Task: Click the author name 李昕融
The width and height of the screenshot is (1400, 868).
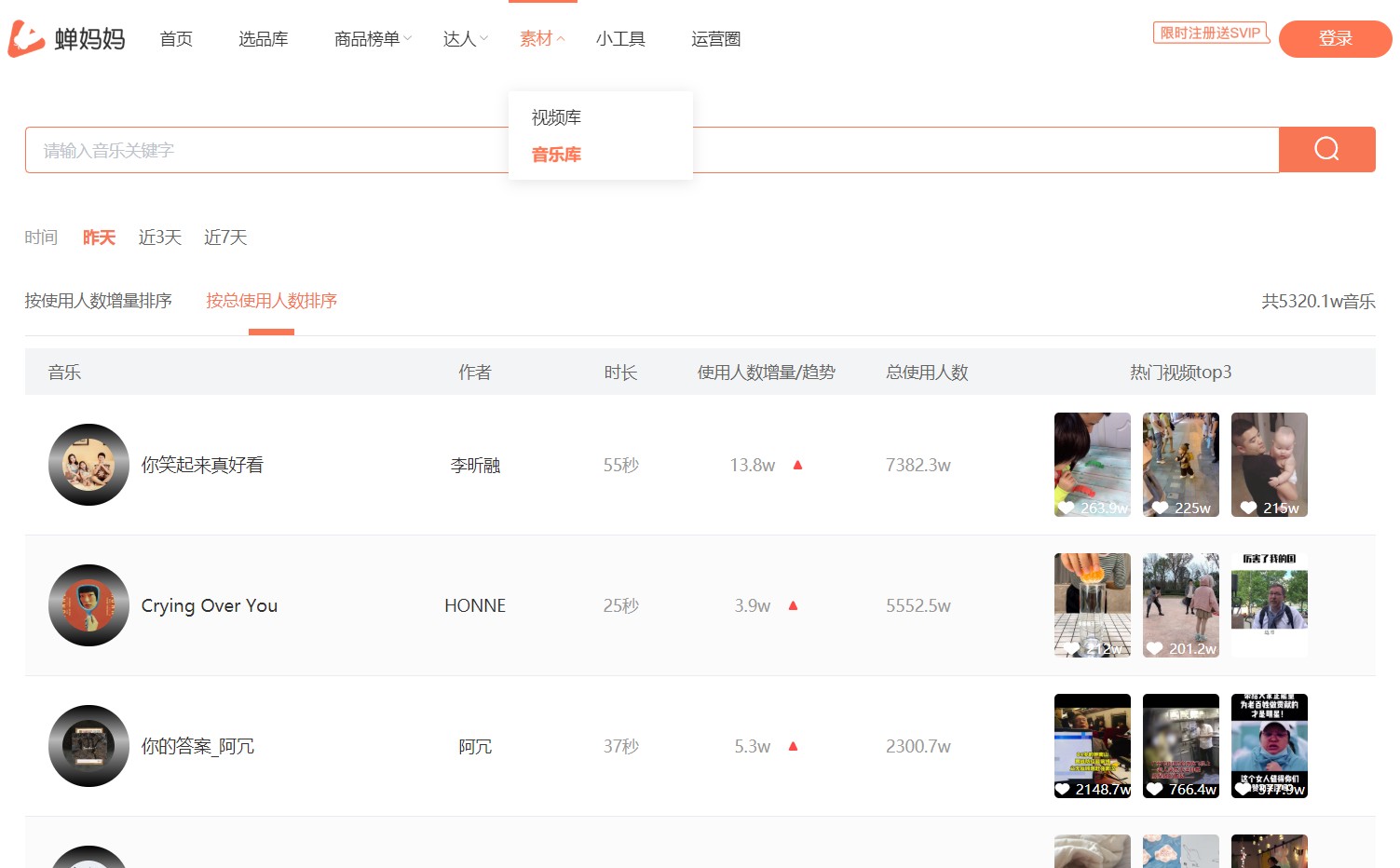Action: (x=475, y=465)
